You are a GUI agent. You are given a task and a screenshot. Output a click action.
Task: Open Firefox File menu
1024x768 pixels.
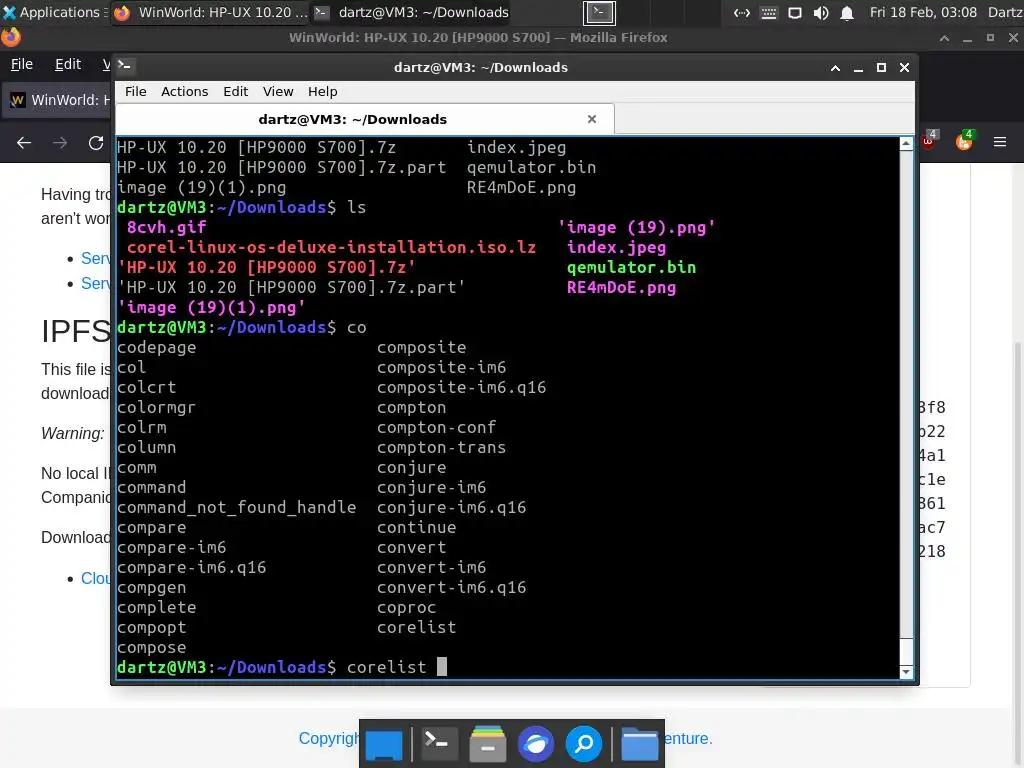[x=22, y=64]
